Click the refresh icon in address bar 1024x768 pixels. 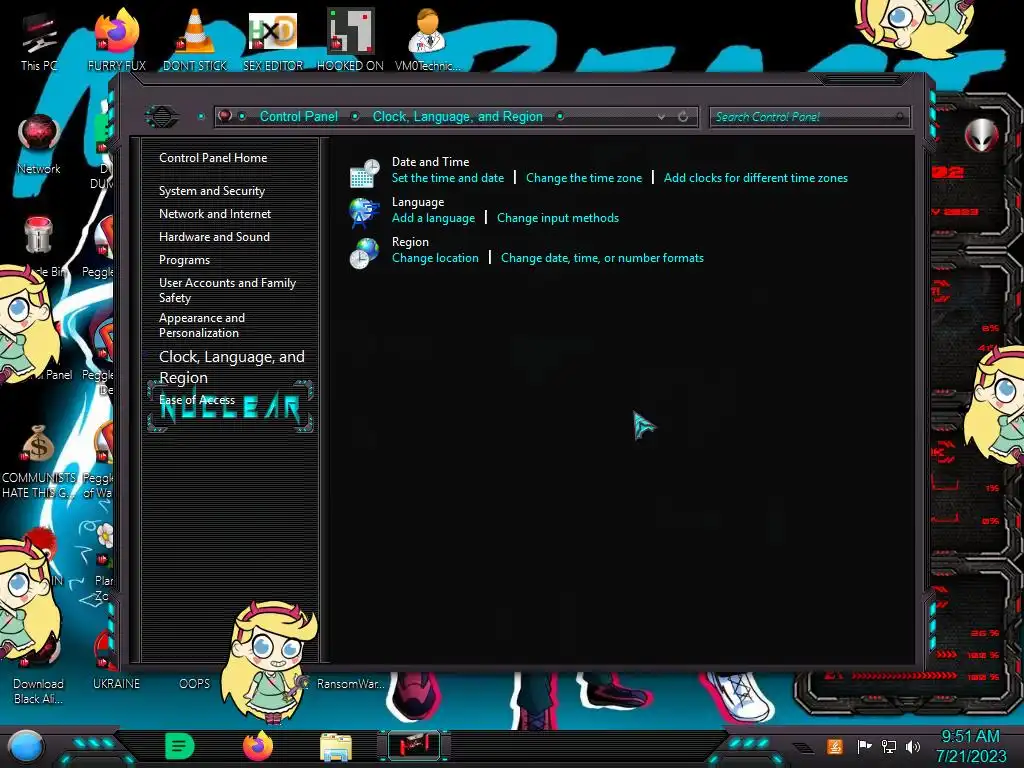[x=683, y=117]
